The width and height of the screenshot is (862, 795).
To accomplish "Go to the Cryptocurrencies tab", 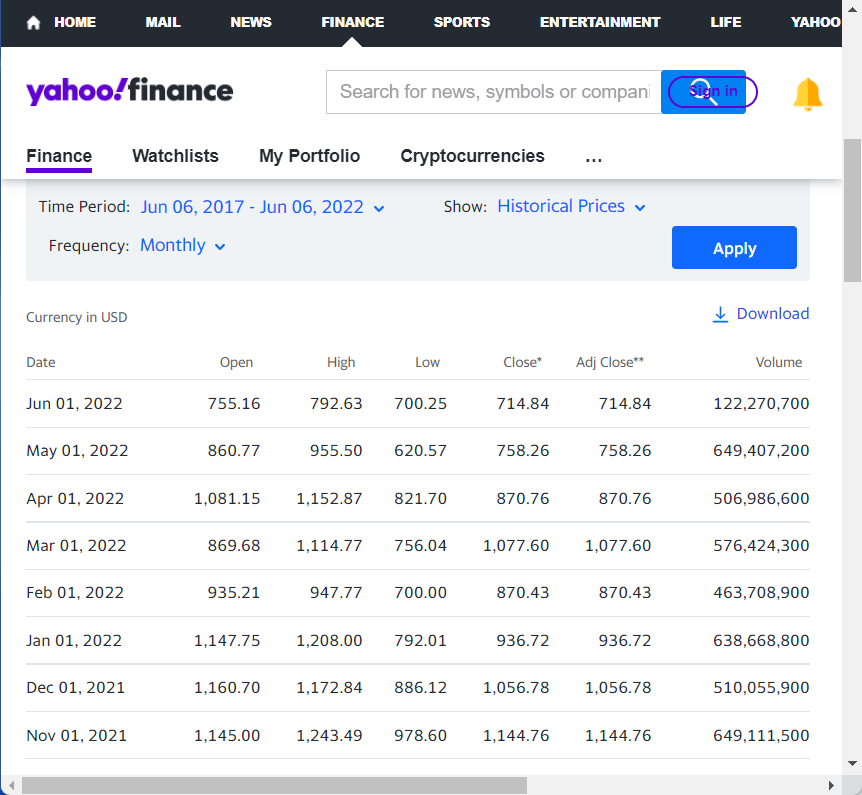I will (x=472, y=156).
